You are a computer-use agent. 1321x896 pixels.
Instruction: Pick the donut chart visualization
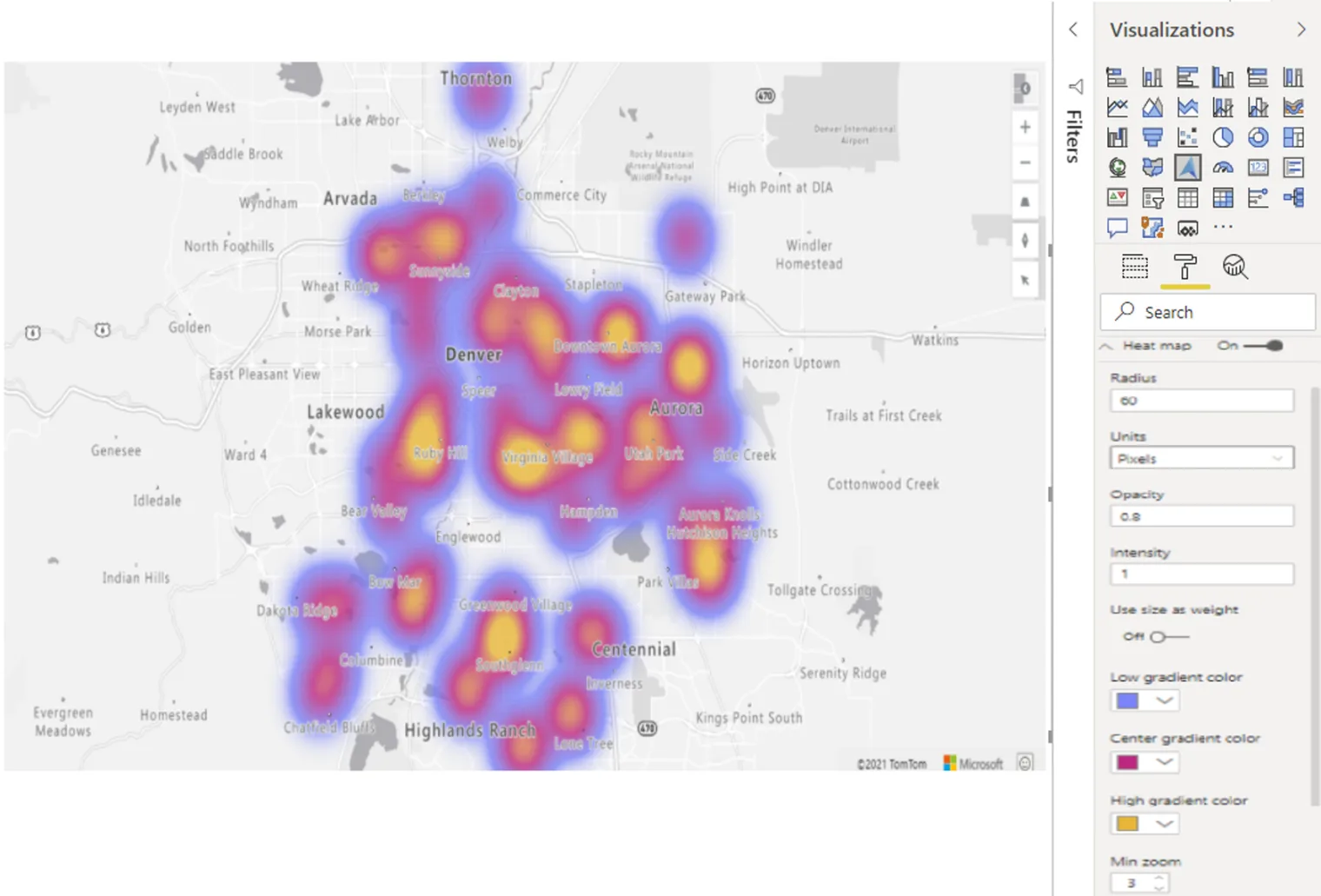click(x=1258, y=137)
